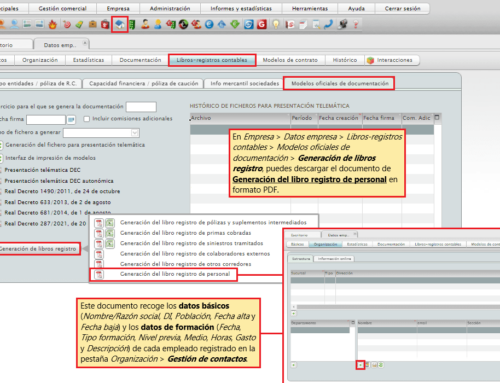Open calendar picker next to Fecha firma field
Viewport: 500px width, 383px height.
[x=71, y=119]
